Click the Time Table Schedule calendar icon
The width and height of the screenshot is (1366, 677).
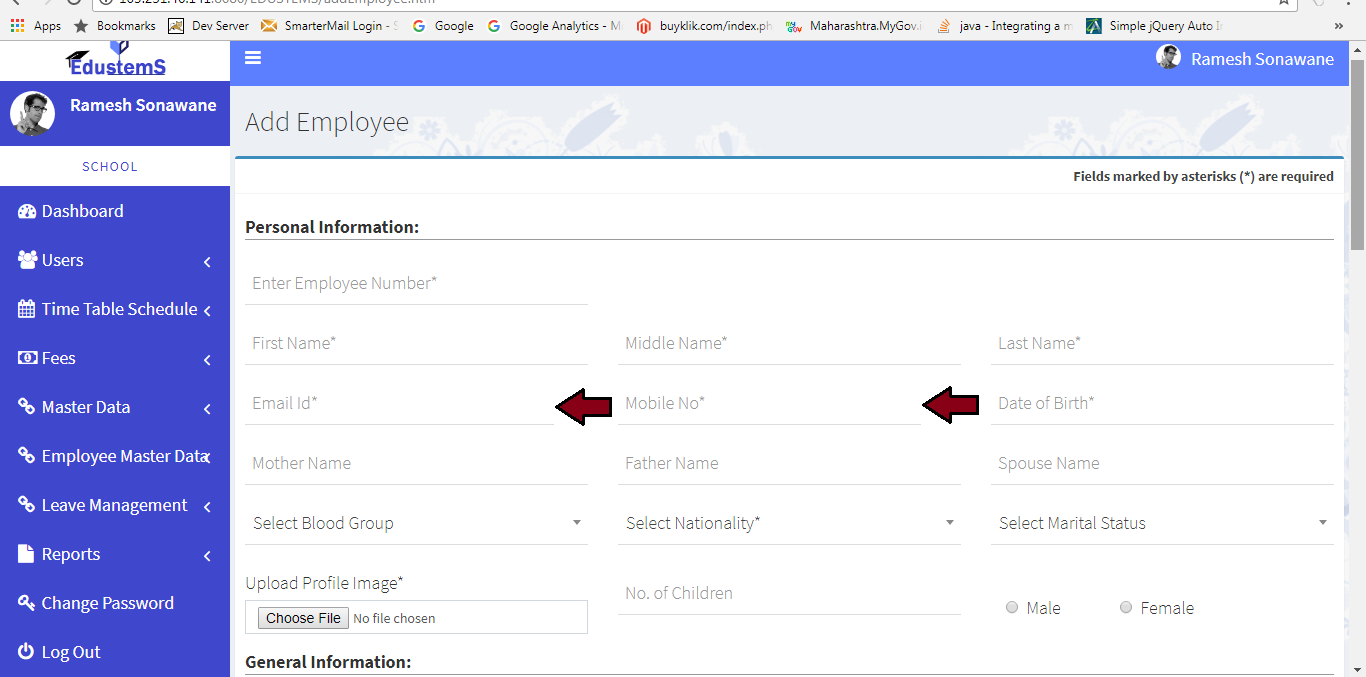click(27, 309)
